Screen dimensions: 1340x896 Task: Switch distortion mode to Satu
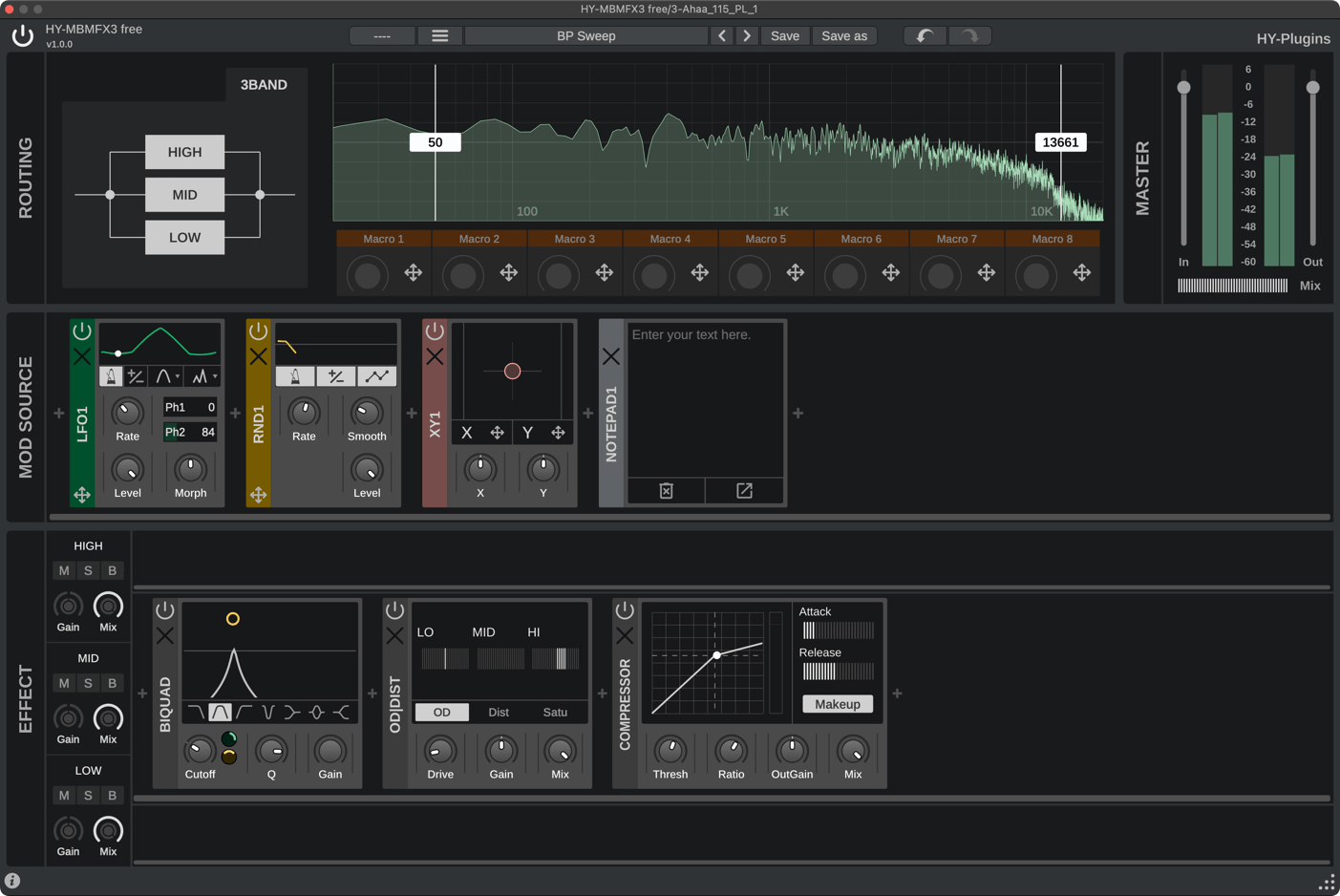555,713
